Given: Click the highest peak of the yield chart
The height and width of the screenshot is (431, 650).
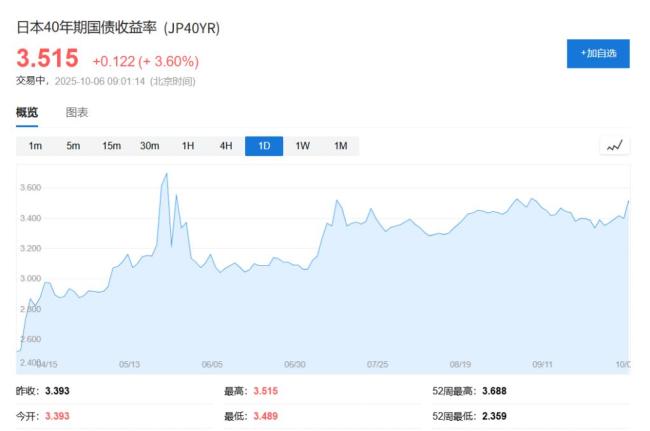Looking at the screenshot, I should coord(167,174).
